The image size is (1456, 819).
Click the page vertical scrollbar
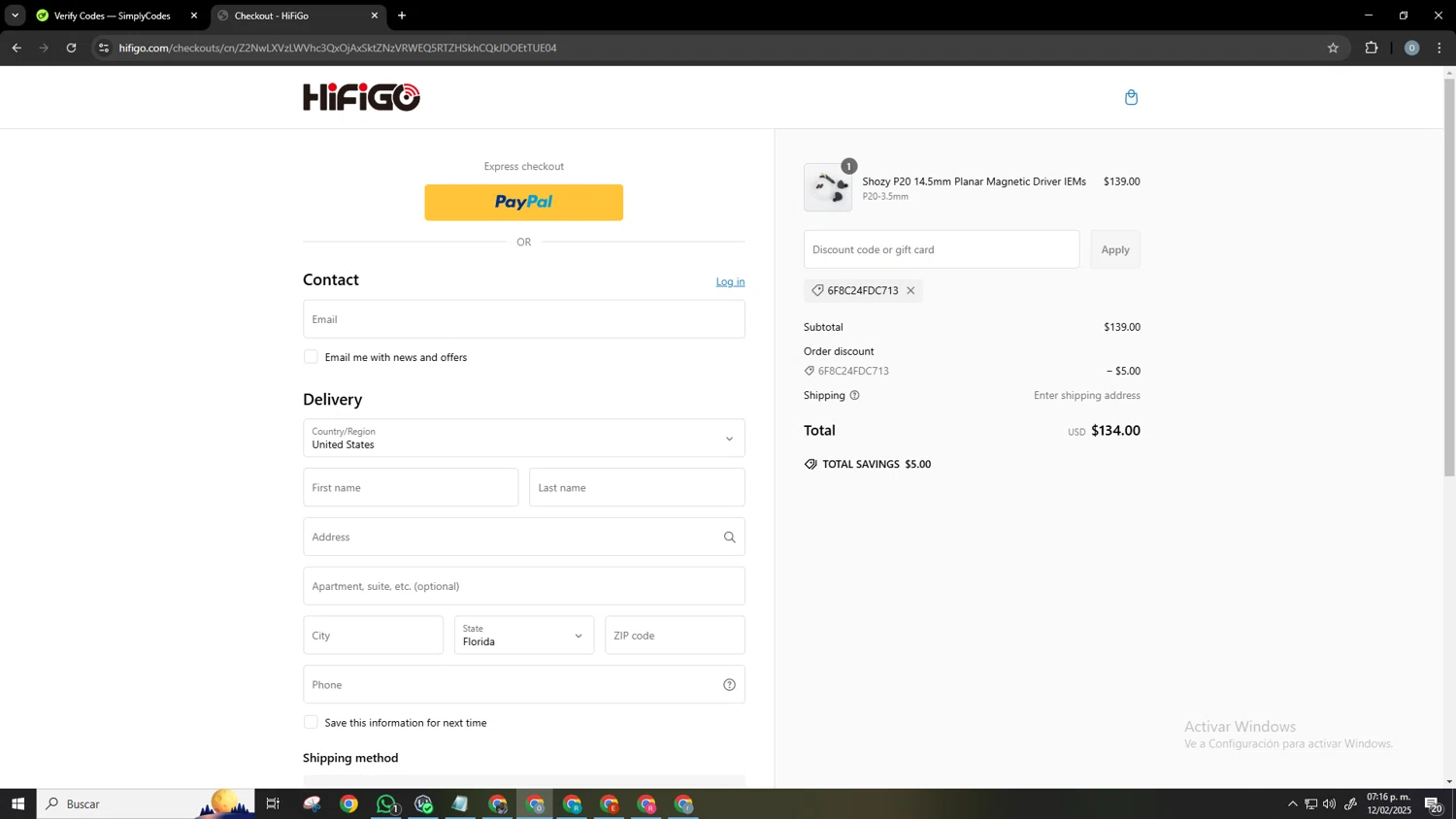tap(1449, 278)
